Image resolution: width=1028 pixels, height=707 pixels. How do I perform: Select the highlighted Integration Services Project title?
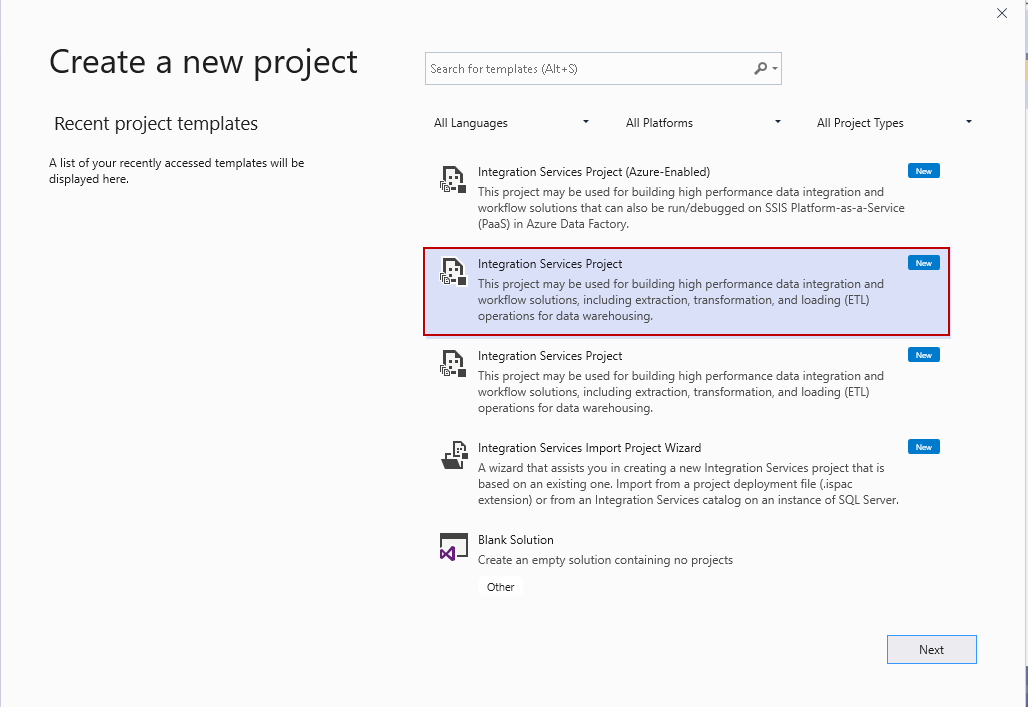pos(550,264)
